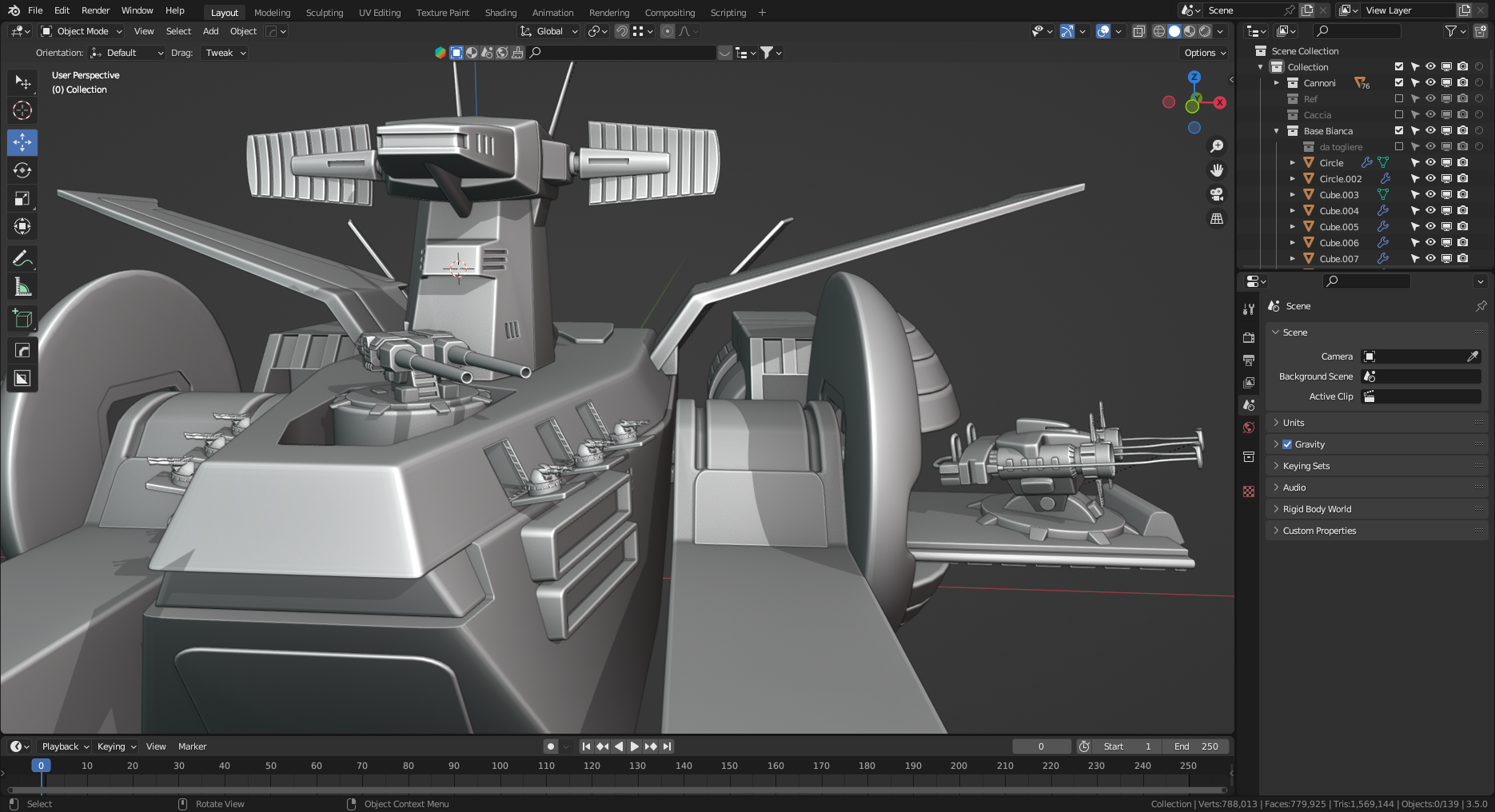
Task: Open the Render menu
Action: pos(95,10)
